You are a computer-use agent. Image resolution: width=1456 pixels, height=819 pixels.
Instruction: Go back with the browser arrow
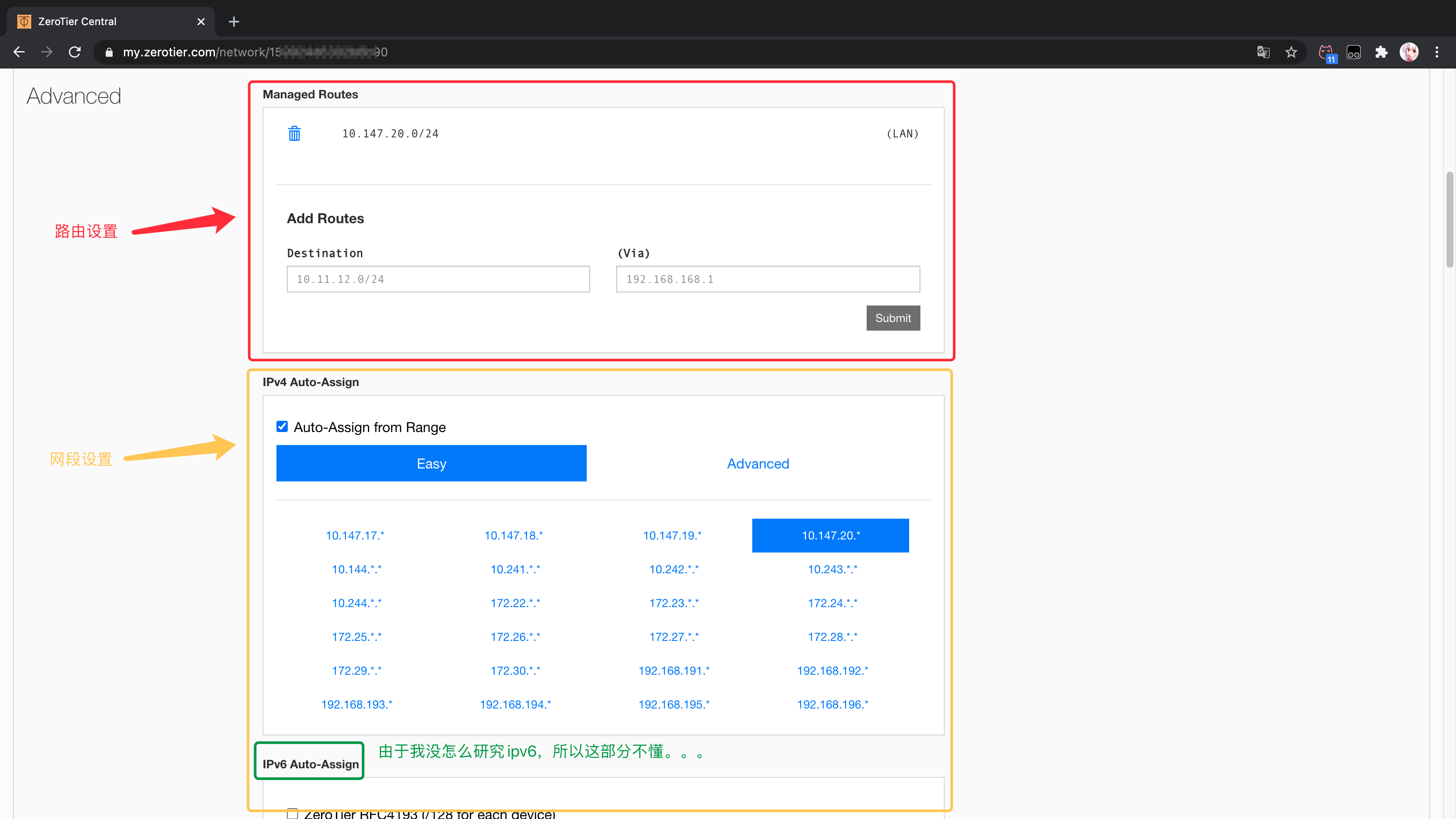[19, 52]
